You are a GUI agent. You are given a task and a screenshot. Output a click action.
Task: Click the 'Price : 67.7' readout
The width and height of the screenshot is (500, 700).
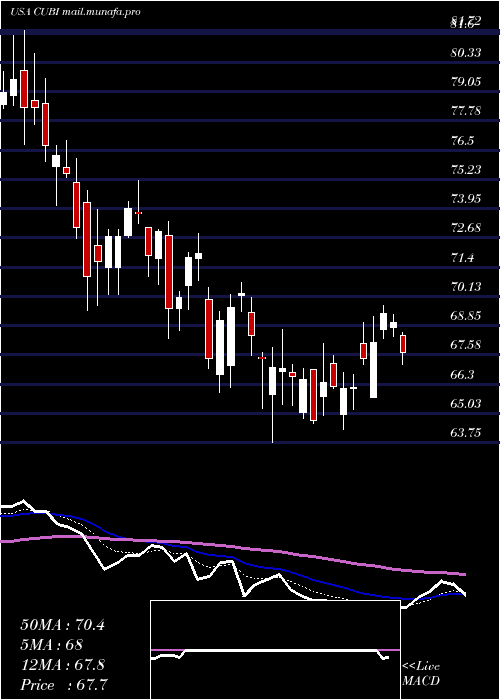point(64,685)
